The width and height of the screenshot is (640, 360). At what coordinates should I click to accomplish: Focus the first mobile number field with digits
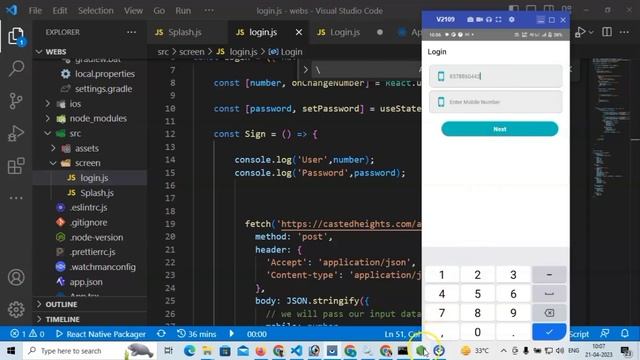496,76
